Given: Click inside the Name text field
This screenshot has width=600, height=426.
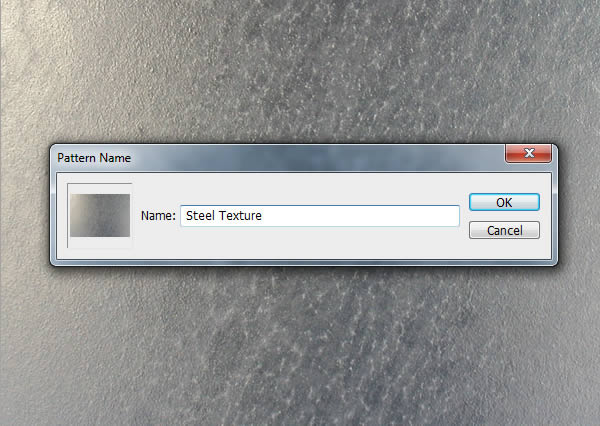Looking at the screenshot, I should pos(320,216).
